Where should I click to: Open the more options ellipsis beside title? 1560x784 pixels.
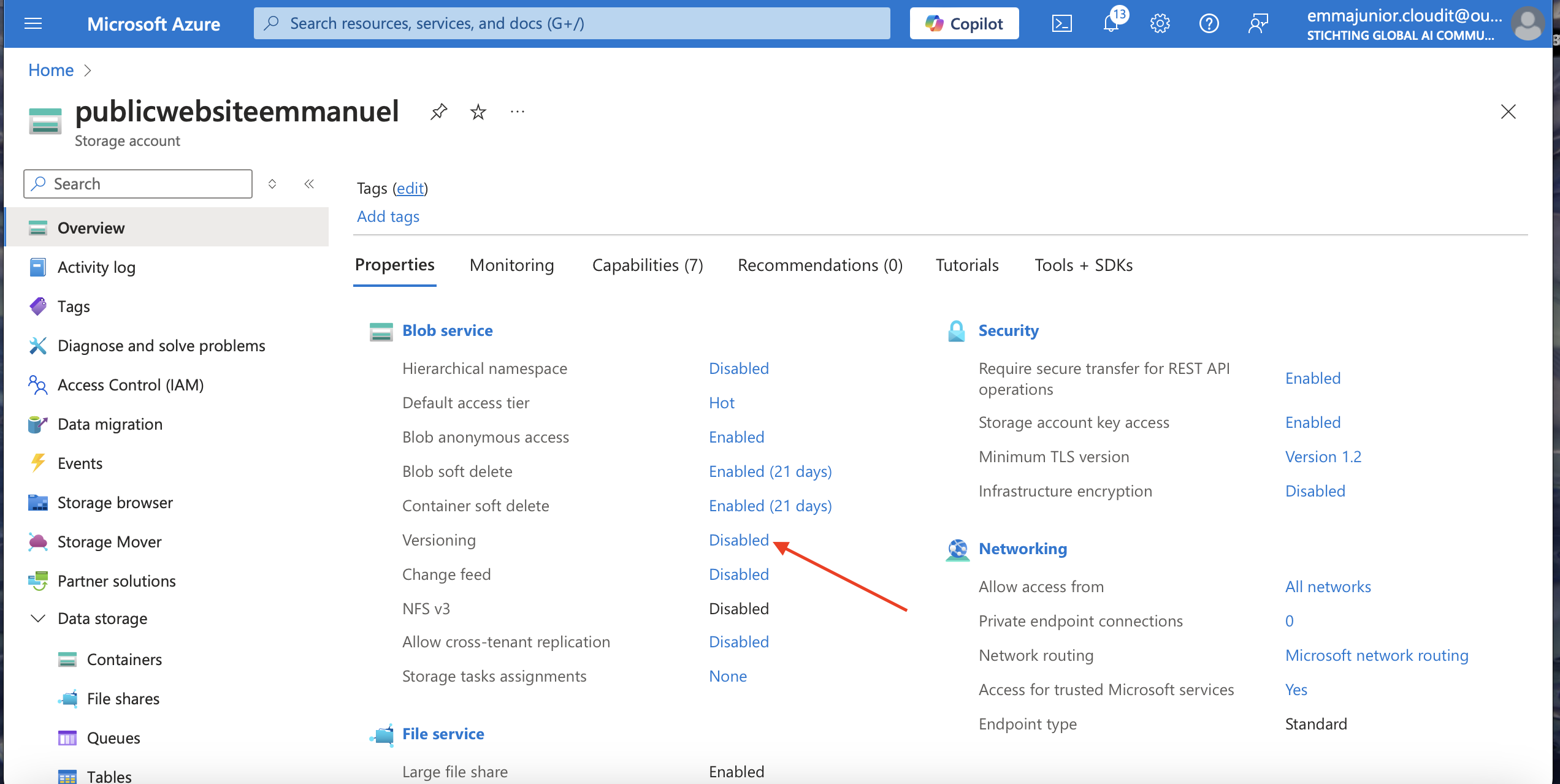[518, 112]
